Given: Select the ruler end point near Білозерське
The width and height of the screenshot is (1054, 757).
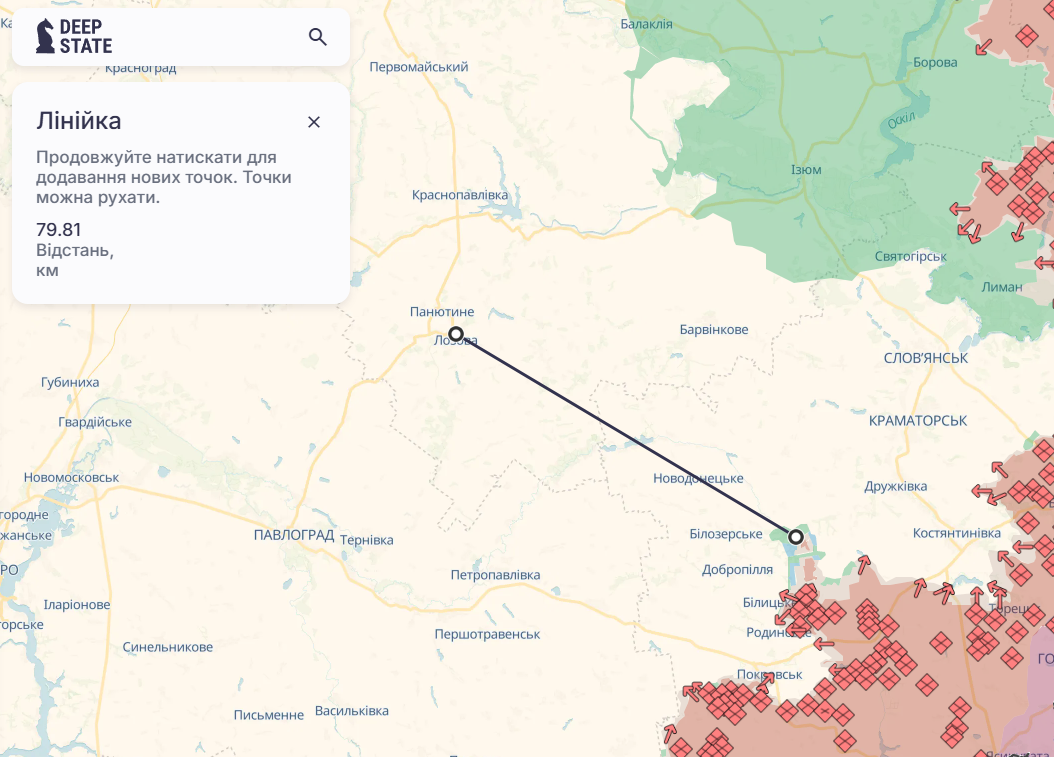Looking at the screenshot, I should coord(796,537).
